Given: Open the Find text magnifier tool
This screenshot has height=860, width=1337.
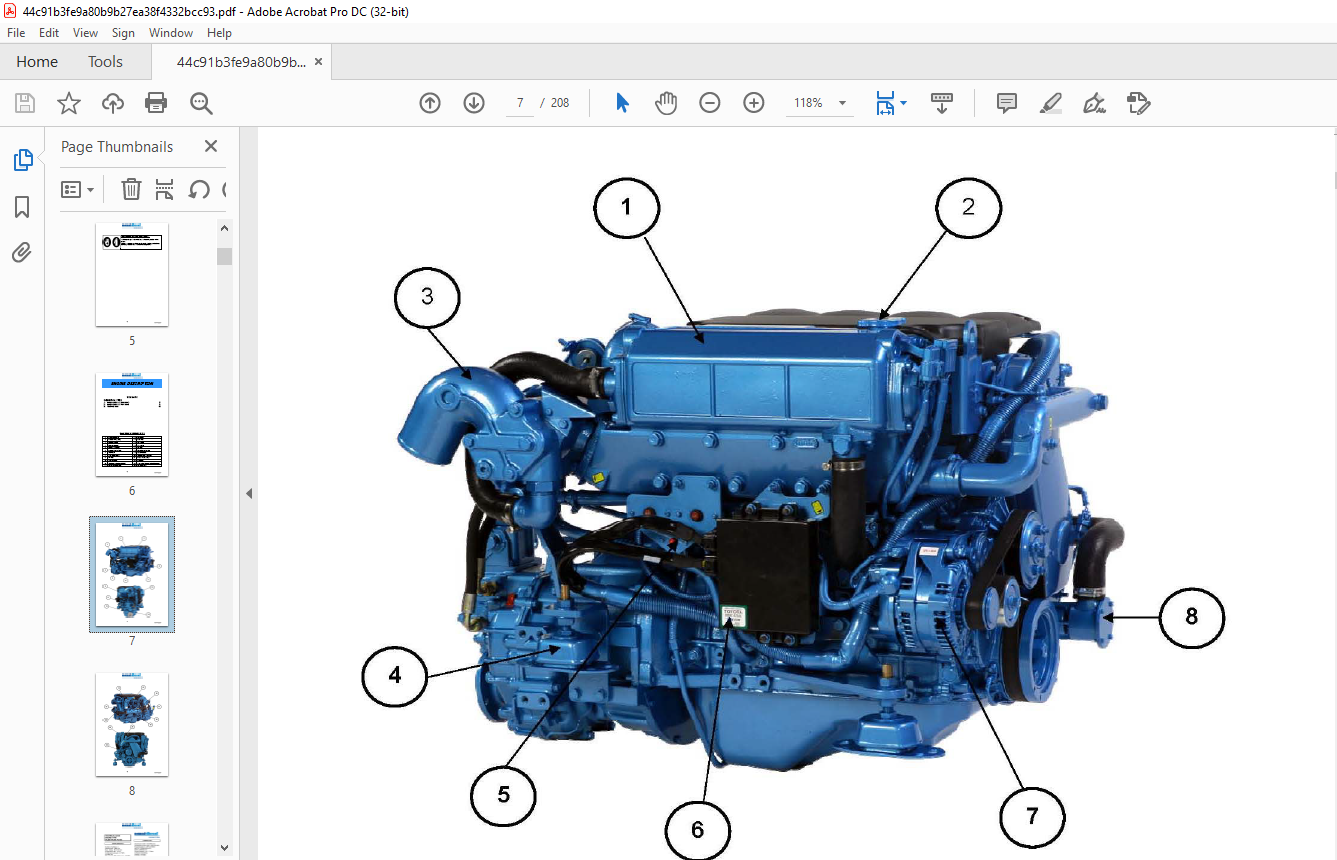Looking at the screenshot, I should point(201,103).
